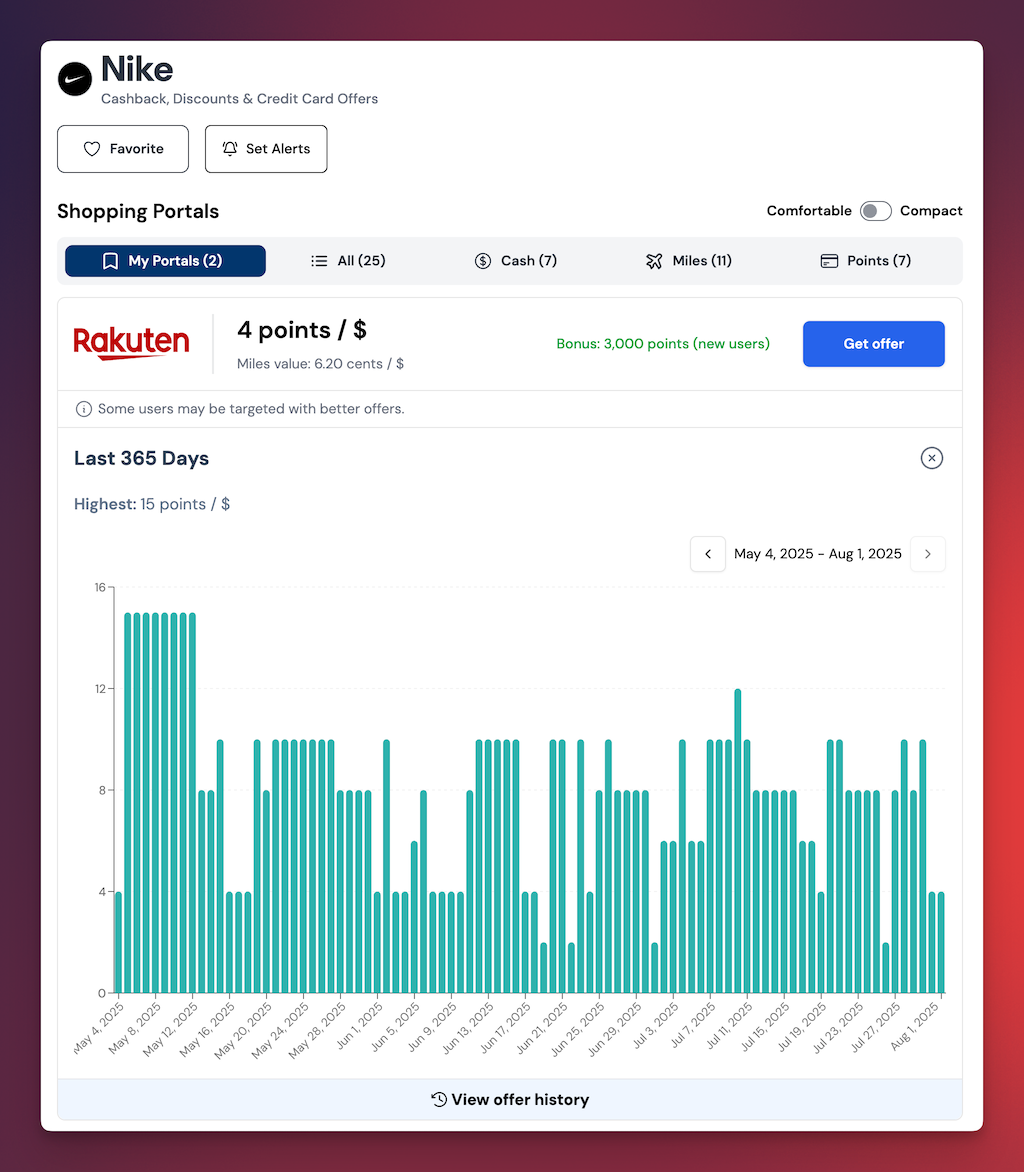Switch to the Cash (7) tab
This screenshot has height=1172, width=1024.
point(516,261)
